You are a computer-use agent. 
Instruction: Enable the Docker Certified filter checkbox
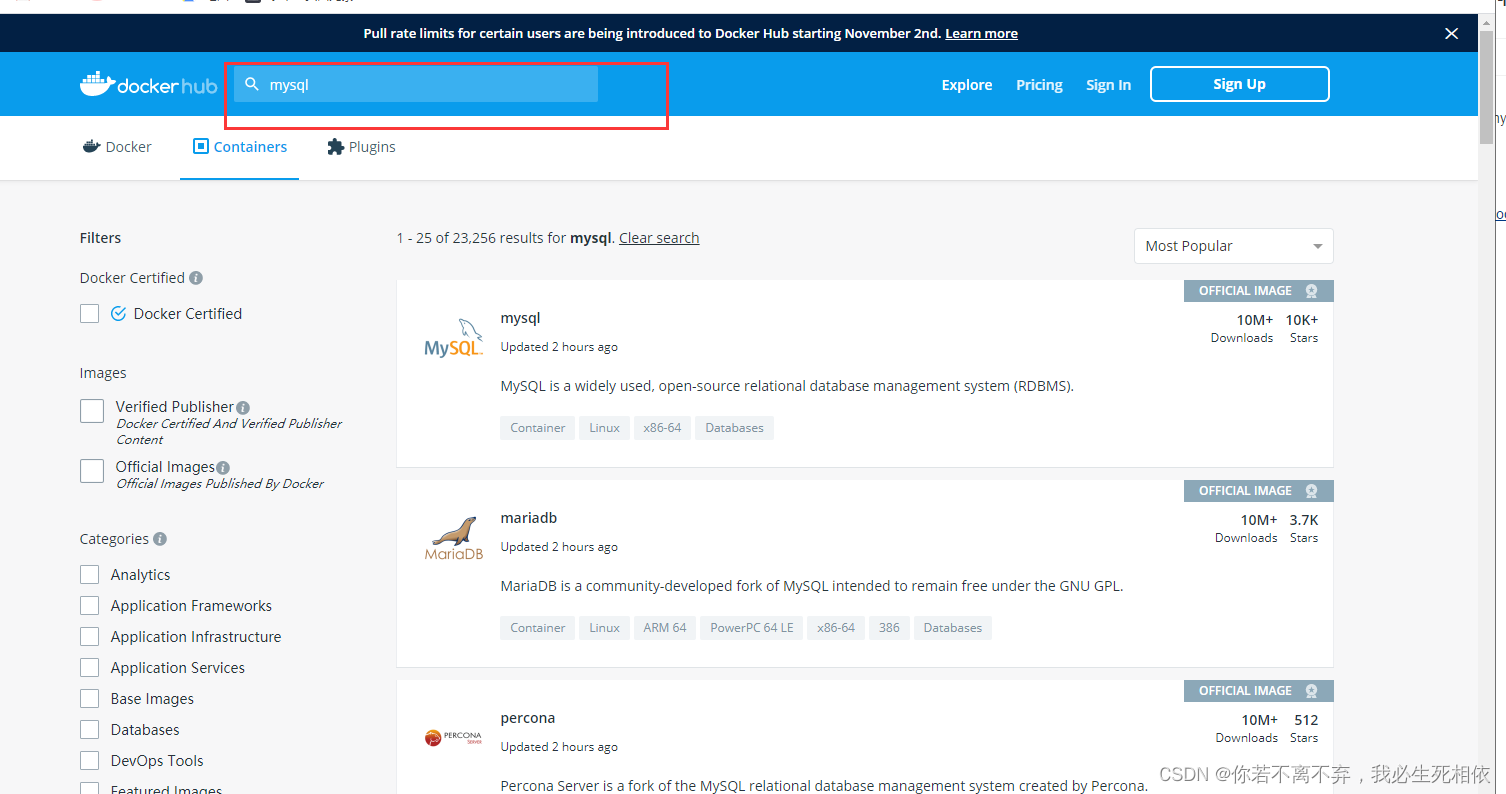[90, 313]
